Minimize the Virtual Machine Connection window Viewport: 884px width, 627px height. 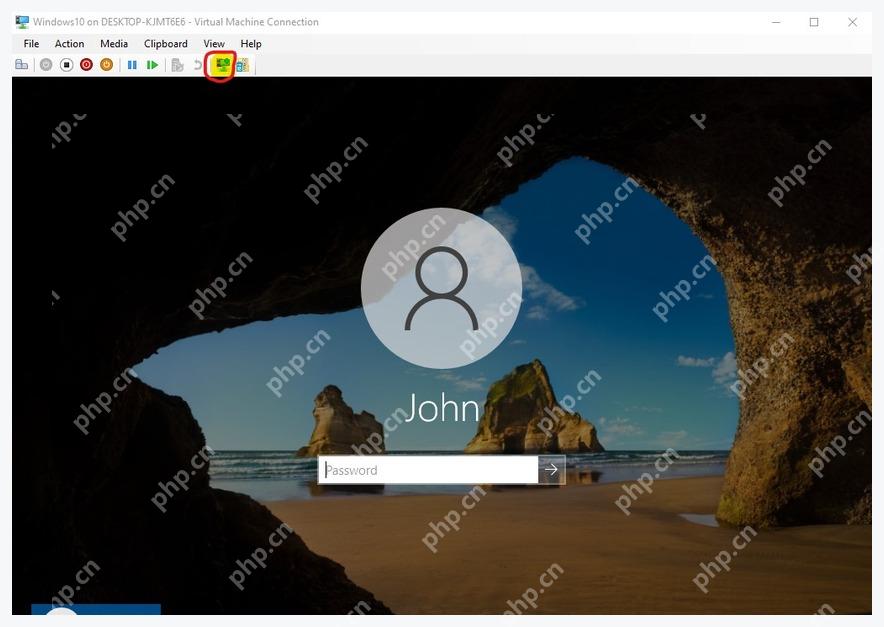[x=776, y=22]
